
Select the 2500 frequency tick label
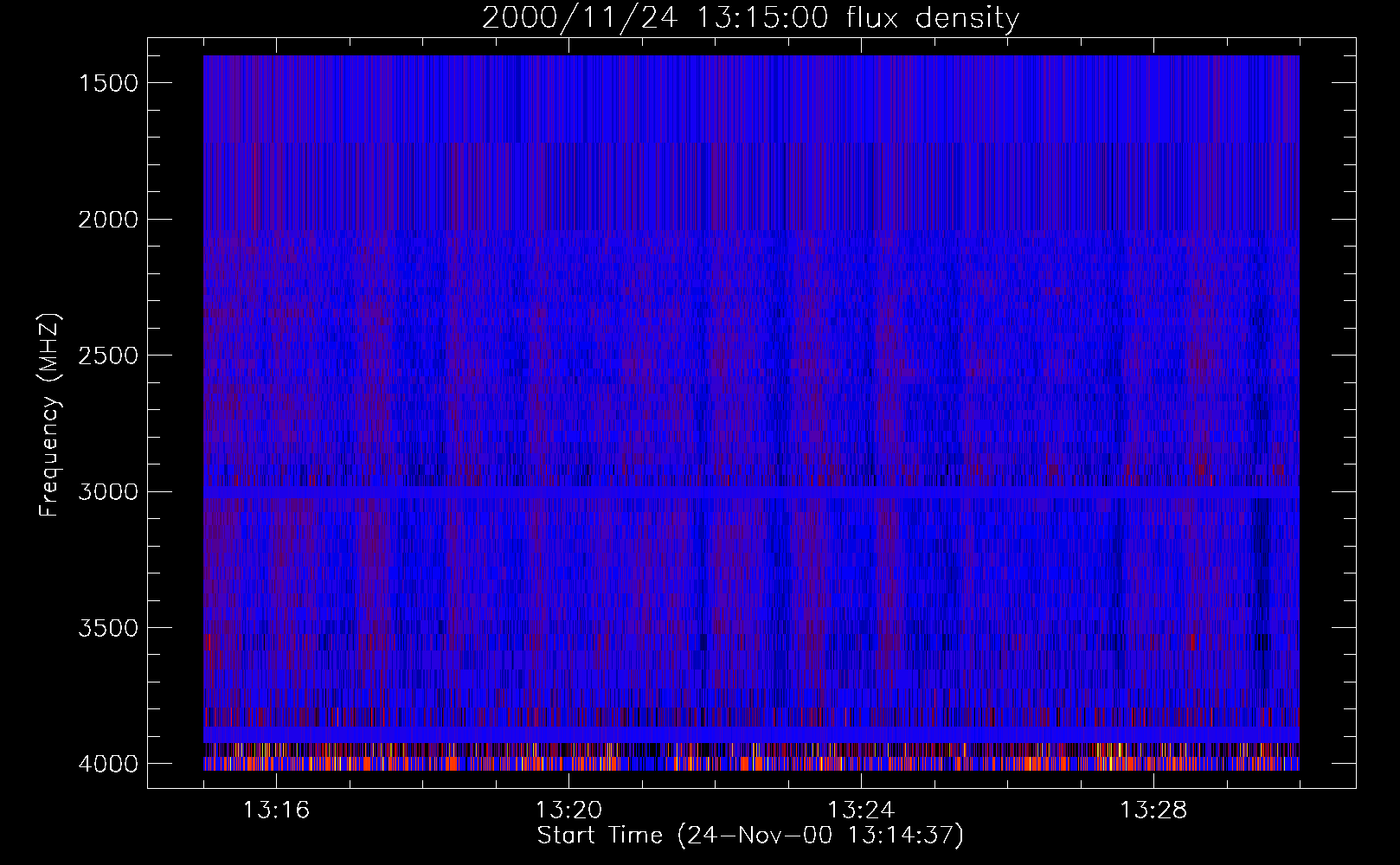(108, 356)
